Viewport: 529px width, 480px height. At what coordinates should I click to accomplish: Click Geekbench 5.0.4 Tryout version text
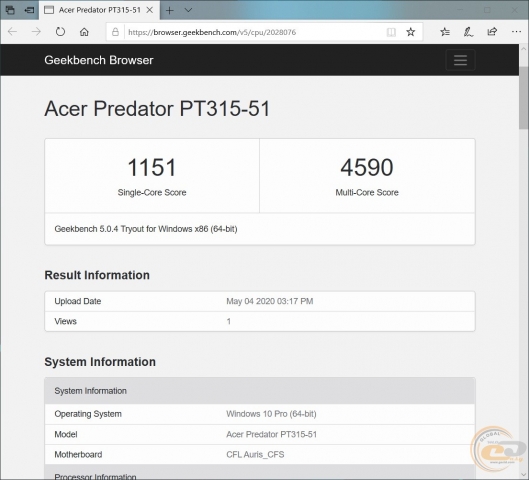tap(146, 229)
